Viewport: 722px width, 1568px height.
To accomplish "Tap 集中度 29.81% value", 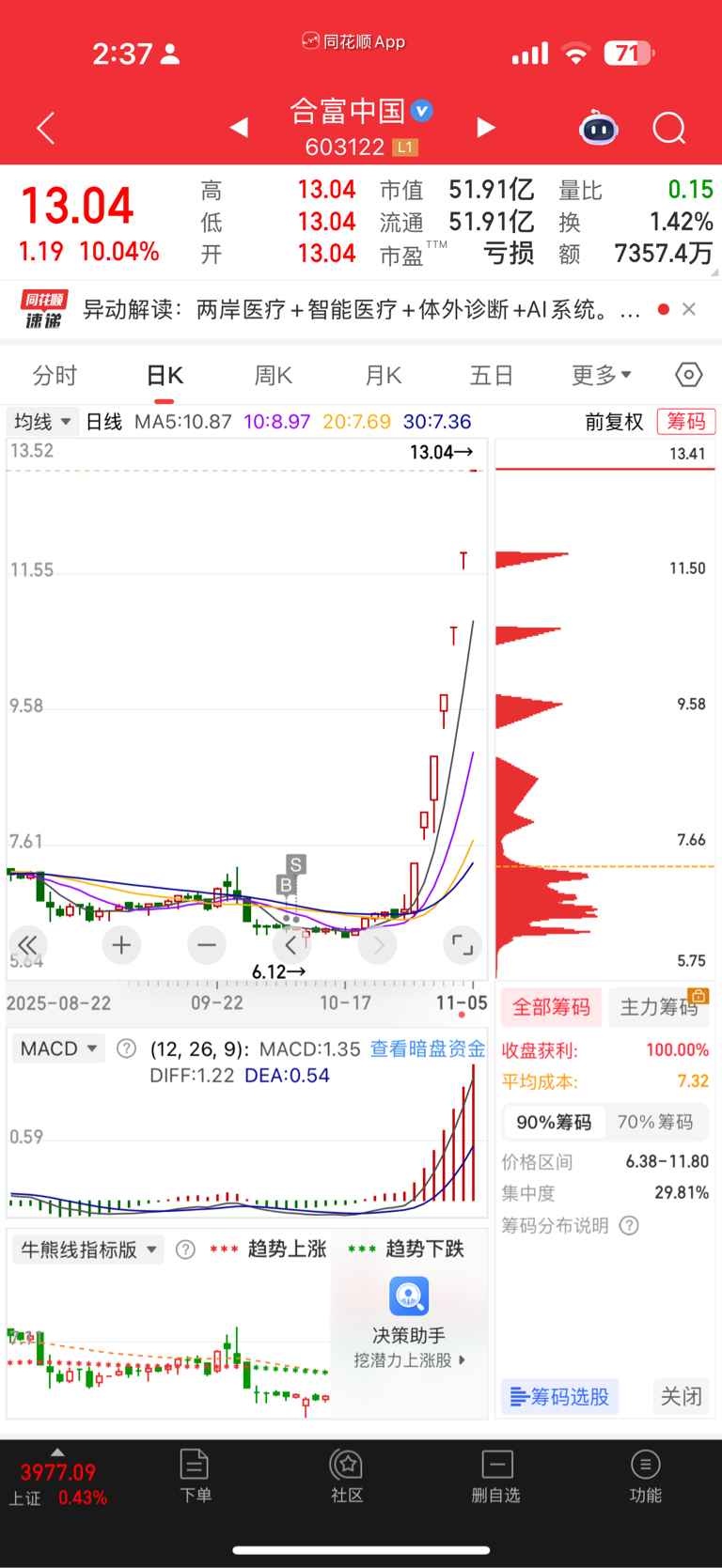I will (682, 1193).
